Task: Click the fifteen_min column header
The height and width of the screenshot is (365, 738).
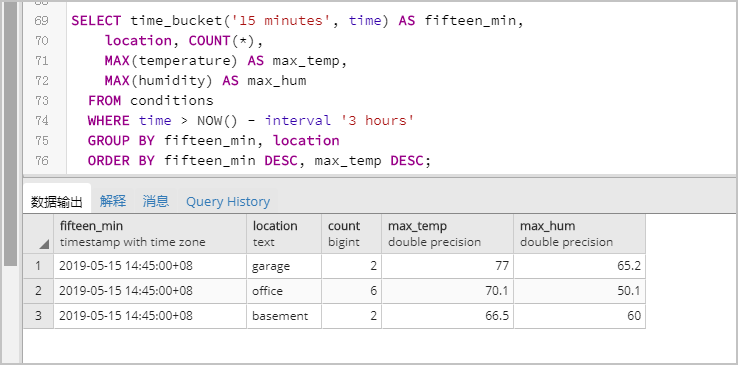Action: (x=150, y=234)
